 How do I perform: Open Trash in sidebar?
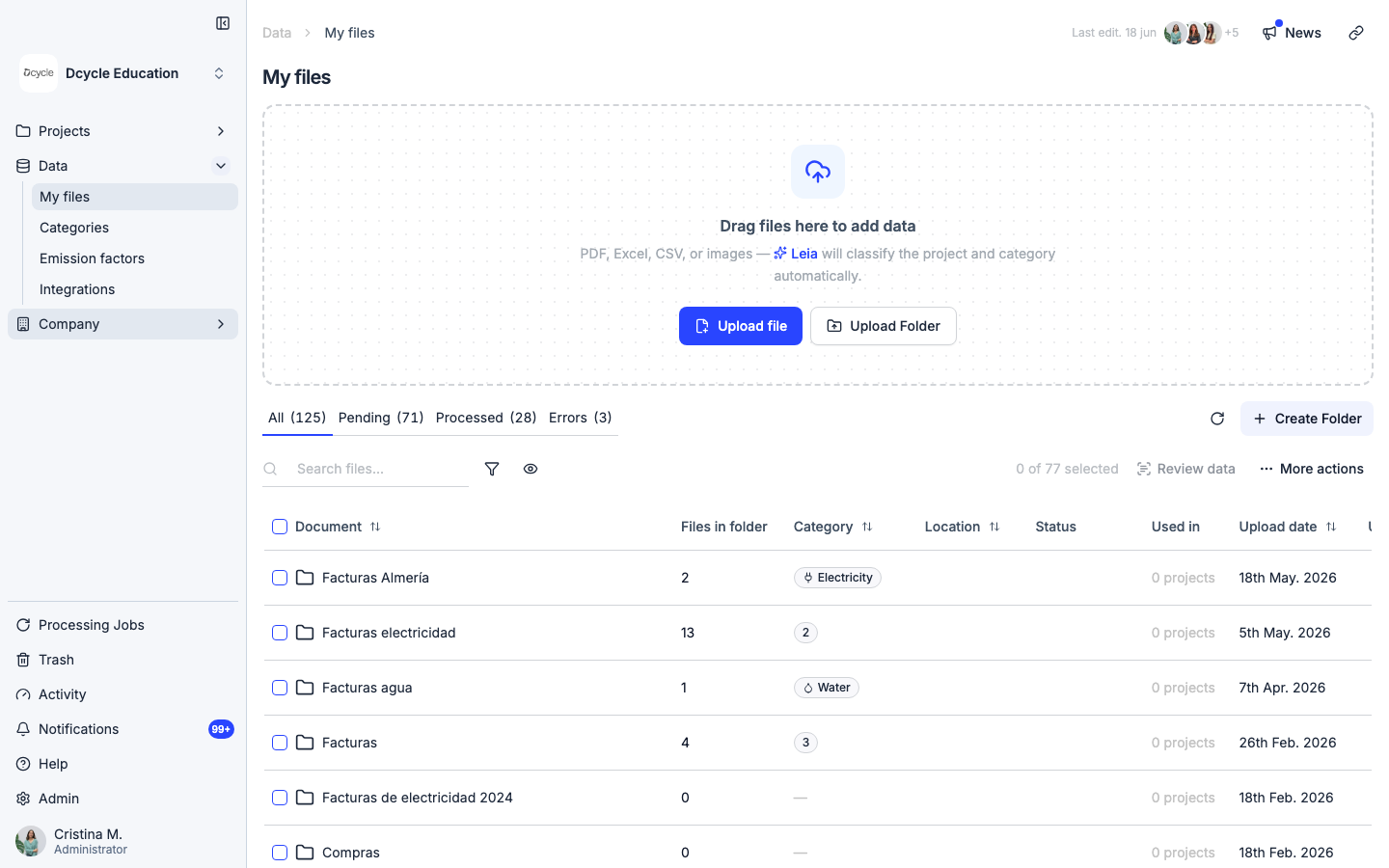123,660
